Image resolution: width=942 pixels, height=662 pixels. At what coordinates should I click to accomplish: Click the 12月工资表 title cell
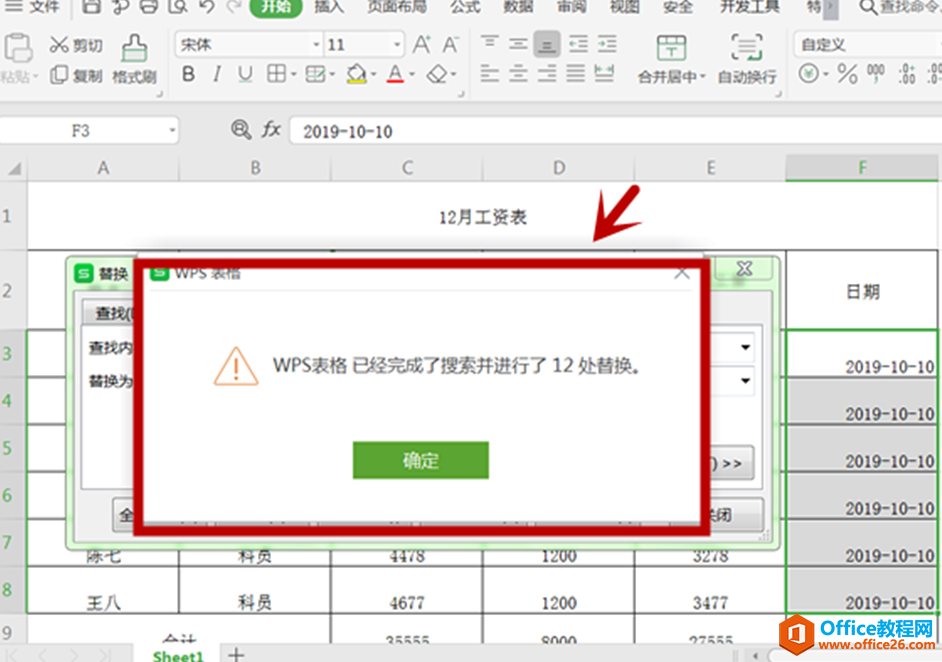point(482,216)
